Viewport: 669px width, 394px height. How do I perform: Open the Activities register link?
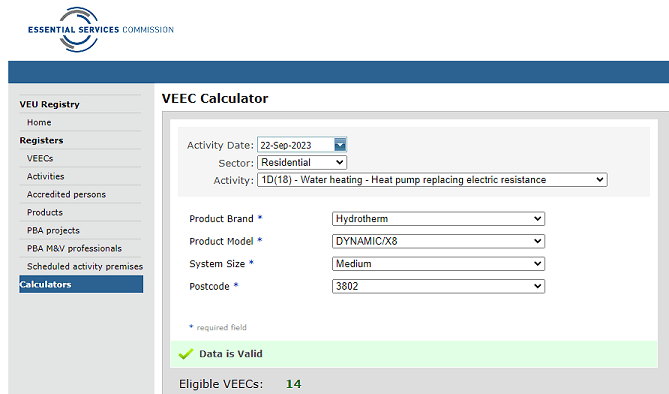[46, 176]
